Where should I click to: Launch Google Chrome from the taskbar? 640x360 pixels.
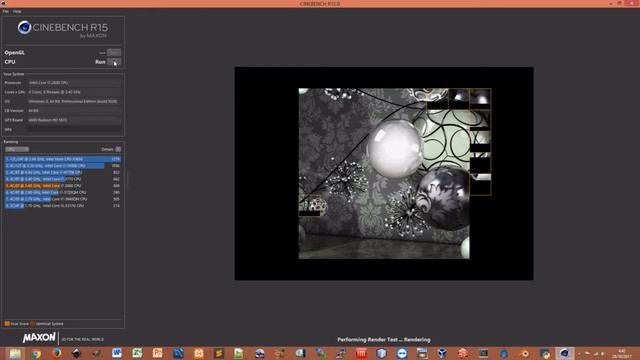36,353
